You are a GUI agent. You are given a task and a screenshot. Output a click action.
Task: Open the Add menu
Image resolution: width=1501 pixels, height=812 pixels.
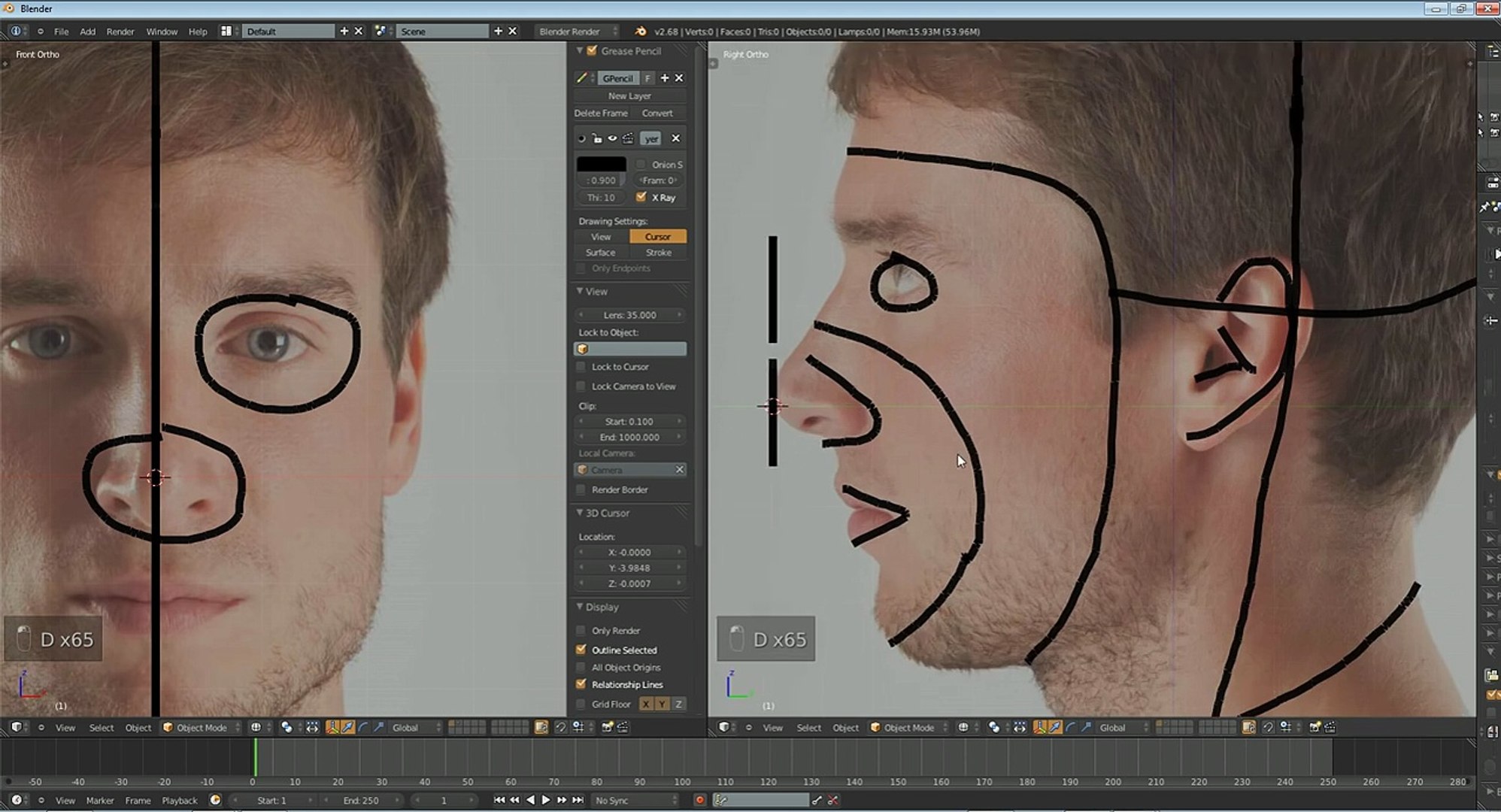(88, 32)
